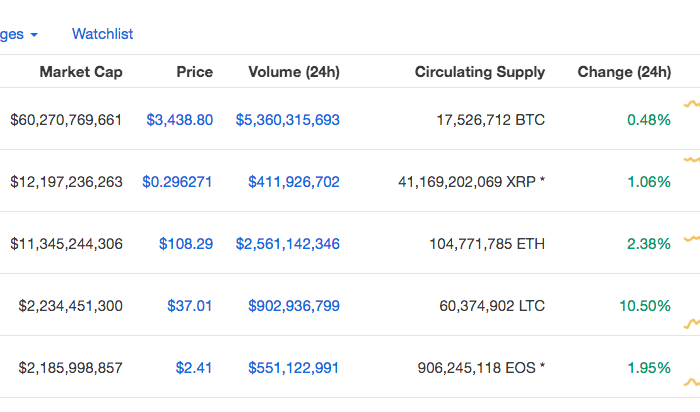Viewport: 700px width, 412px height.
Task: Open XRP 7-day sparkline chart
Action: [692, 159]
